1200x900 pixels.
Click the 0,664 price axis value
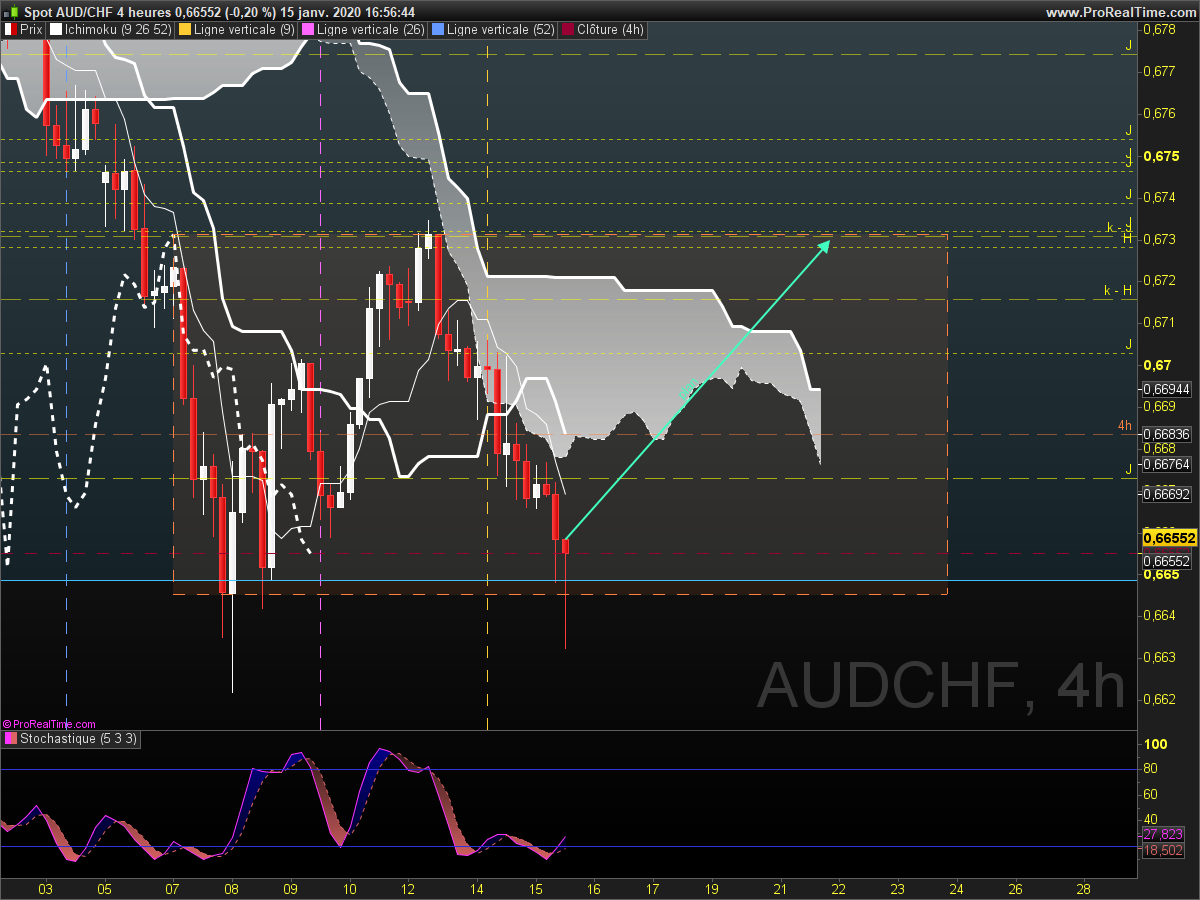[x=1159, y=615]
